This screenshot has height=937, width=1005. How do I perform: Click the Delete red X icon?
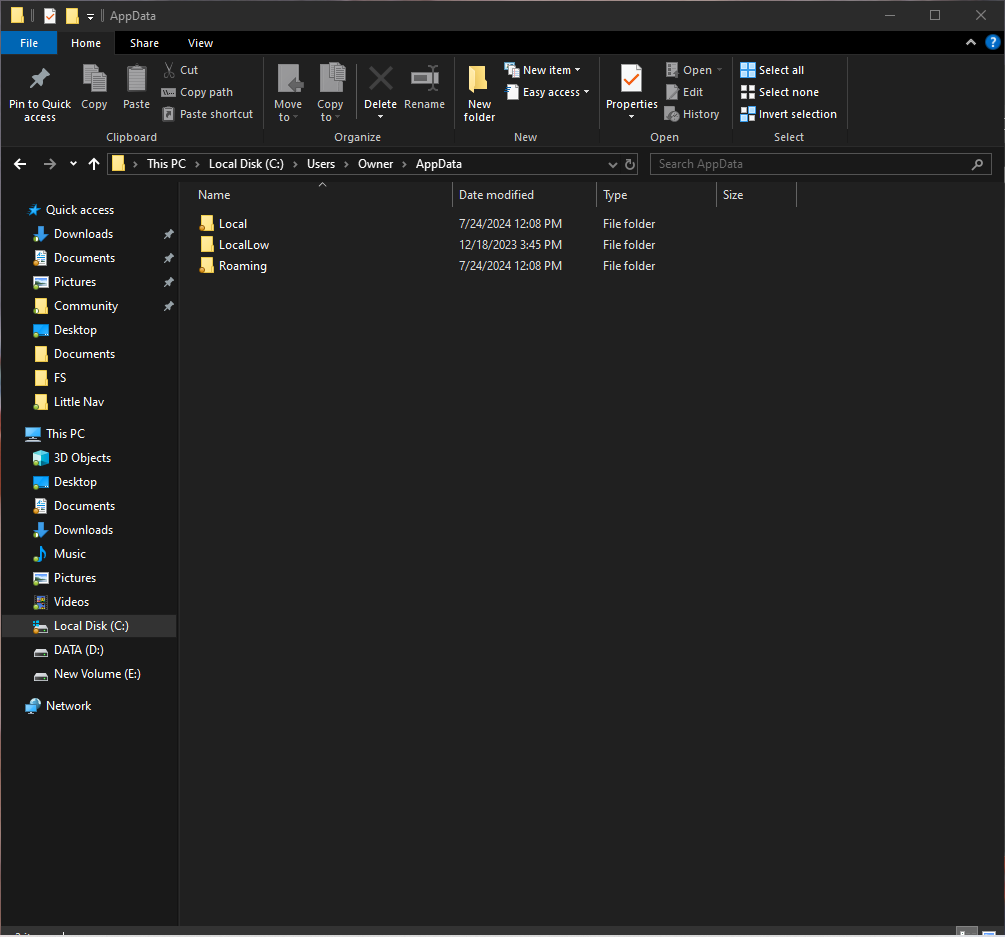tap(381, 79)
